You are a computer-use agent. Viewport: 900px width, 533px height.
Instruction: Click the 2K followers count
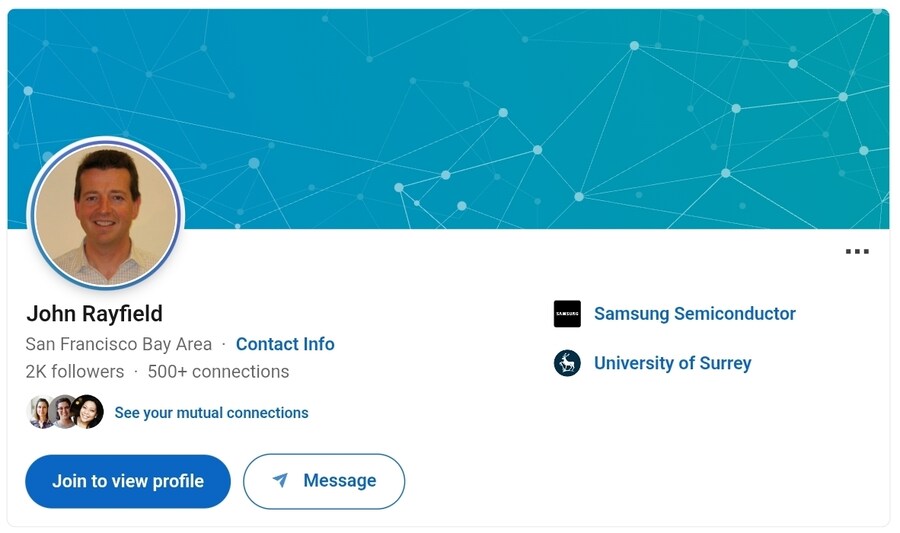pos(75,372)
